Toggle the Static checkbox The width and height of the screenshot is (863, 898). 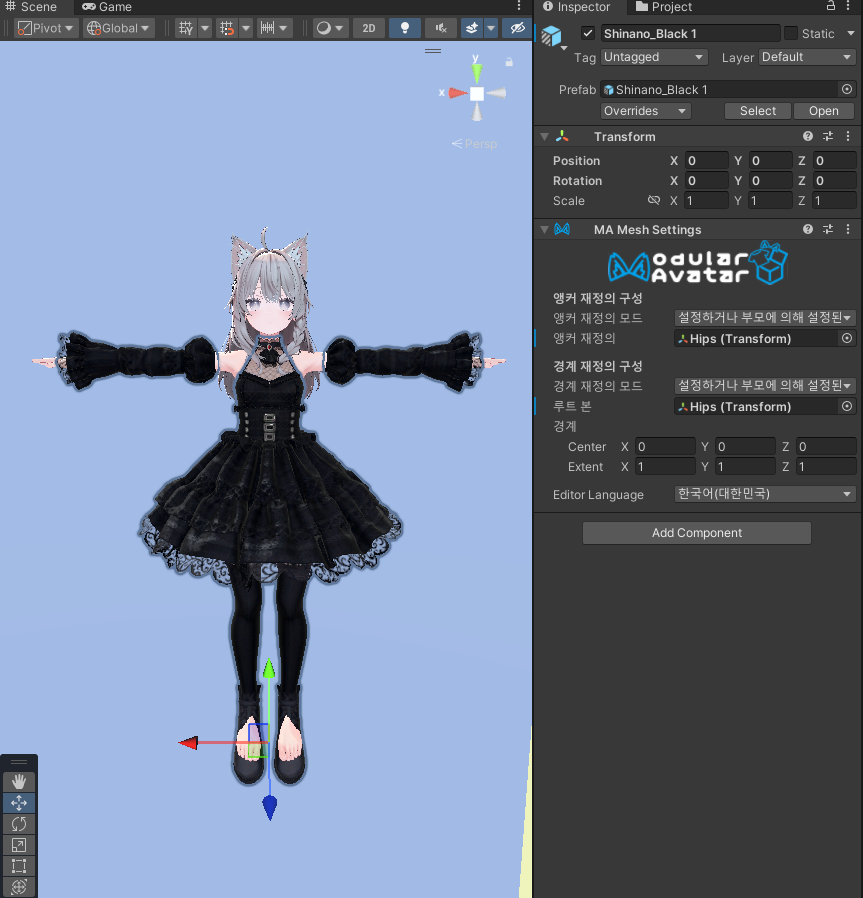click(x=791, y=33)
